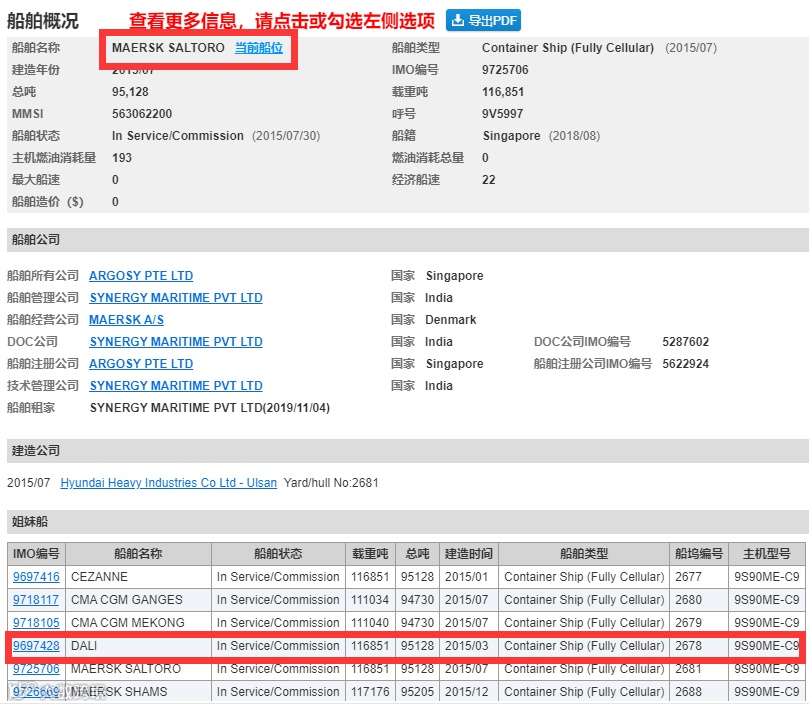Click the 载重吨 column header in table
Viewport: 809px width, 707px height.
[370, 554]
